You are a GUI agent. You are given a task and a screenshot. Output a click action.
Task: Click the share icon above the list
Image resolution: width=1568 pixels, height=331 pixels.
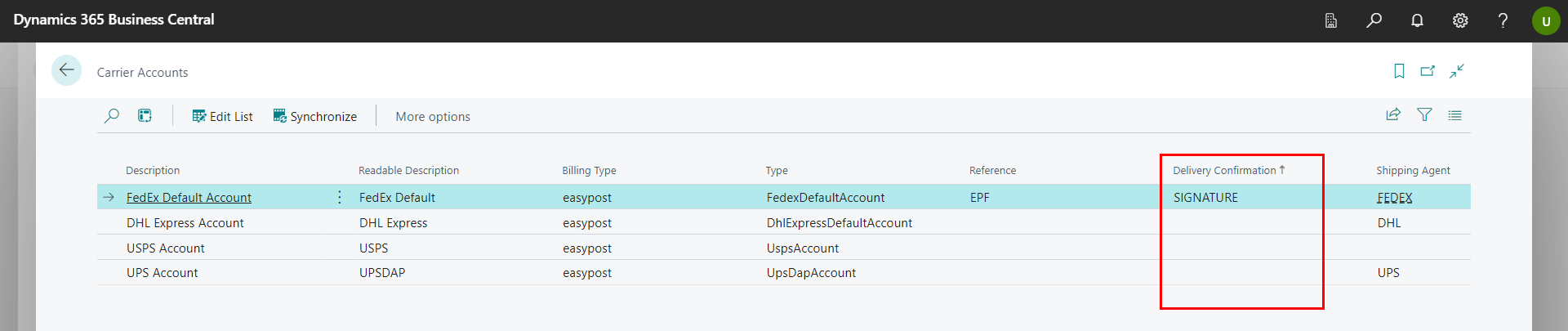pos(1393,115)
